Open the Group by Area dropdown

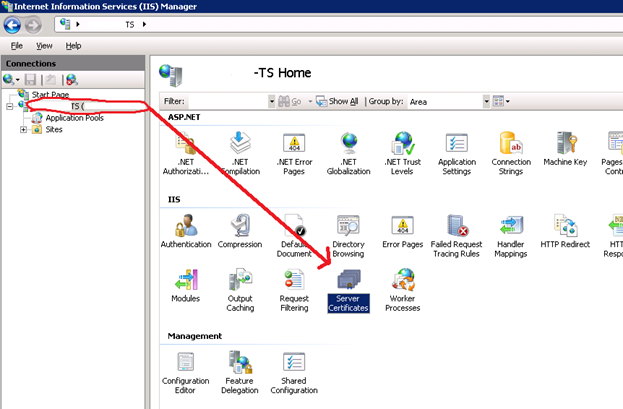[487, 101]
